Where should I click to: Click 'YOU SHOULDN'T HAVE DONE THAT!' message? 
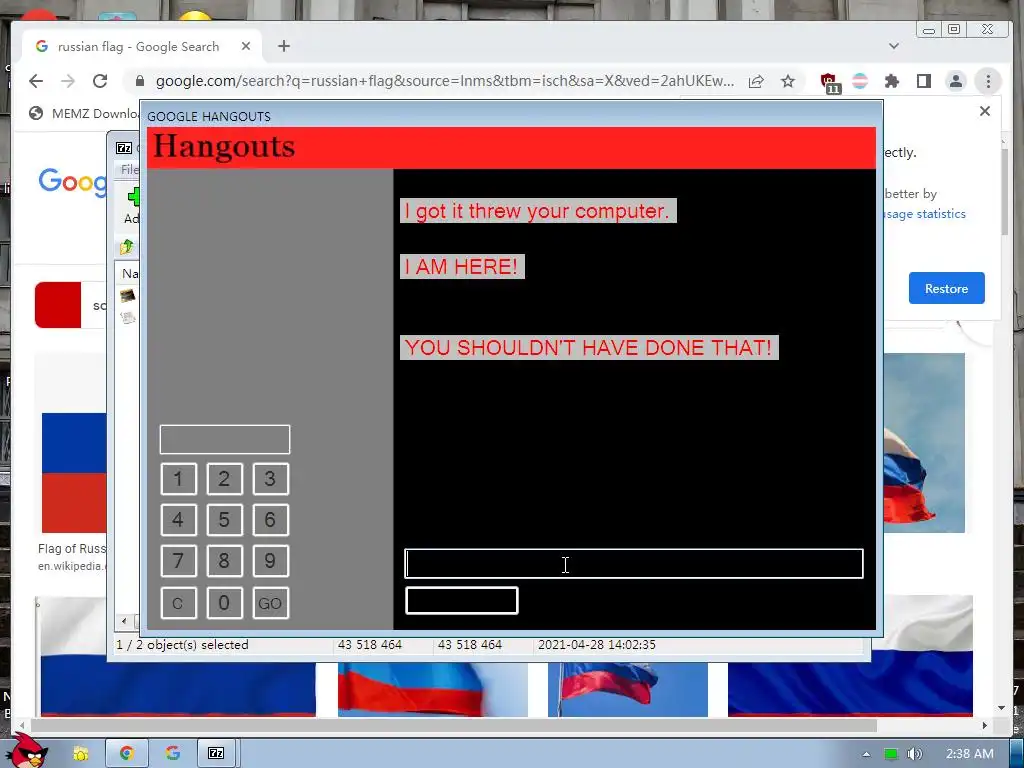(589, 347)
